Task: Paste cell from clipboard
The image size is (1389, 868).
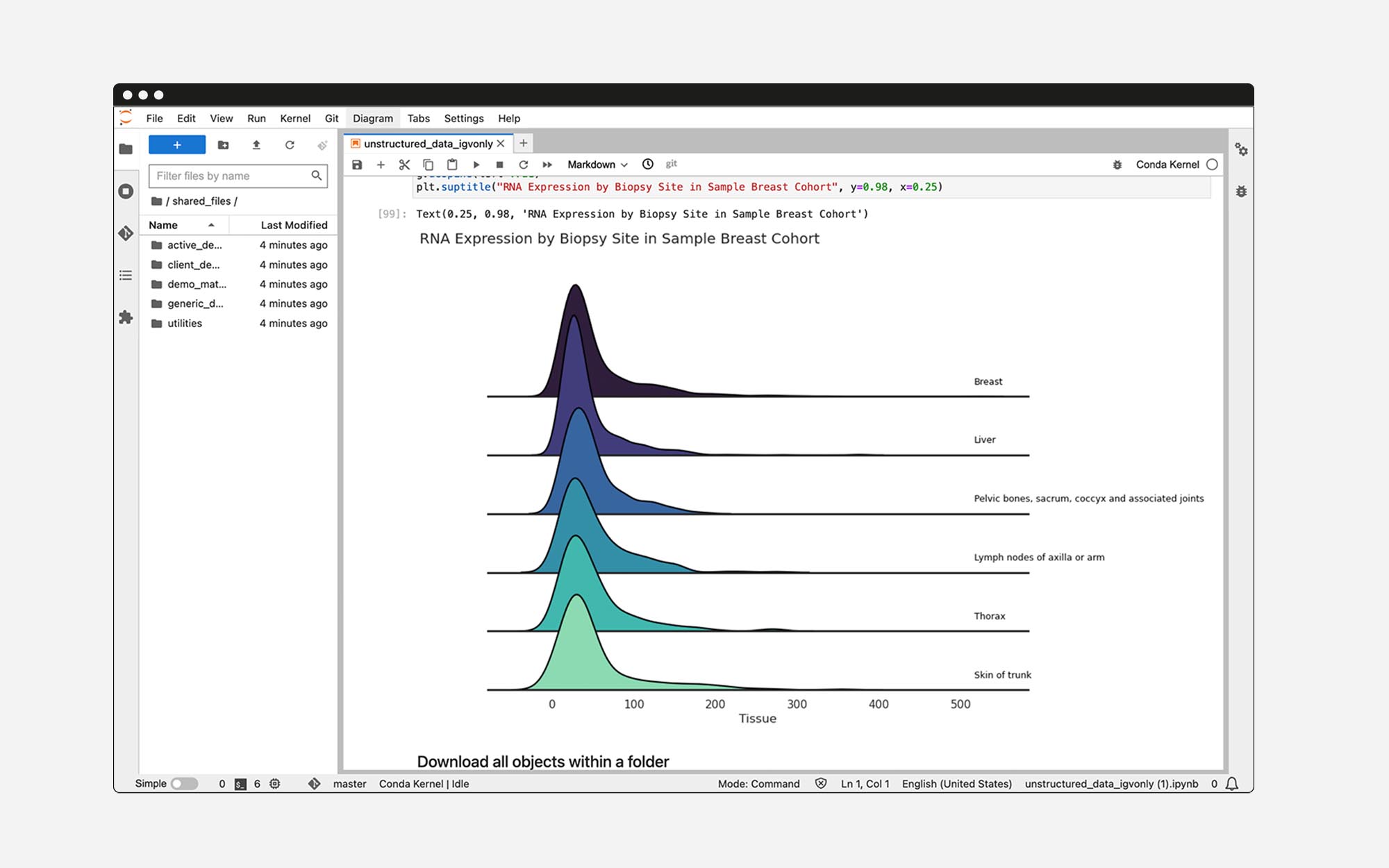Action: pos(452,165)
